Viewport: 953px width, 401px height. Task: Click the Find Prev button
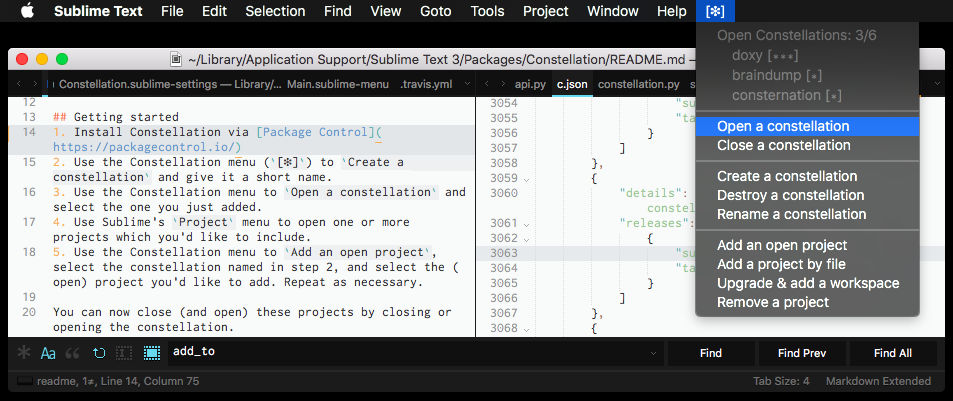coord(802,353)
